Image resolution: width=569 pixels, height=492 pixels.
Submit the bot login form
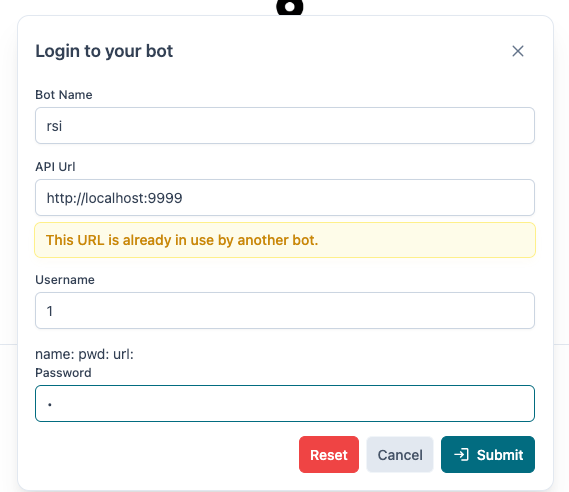click(x=488, y=455)
